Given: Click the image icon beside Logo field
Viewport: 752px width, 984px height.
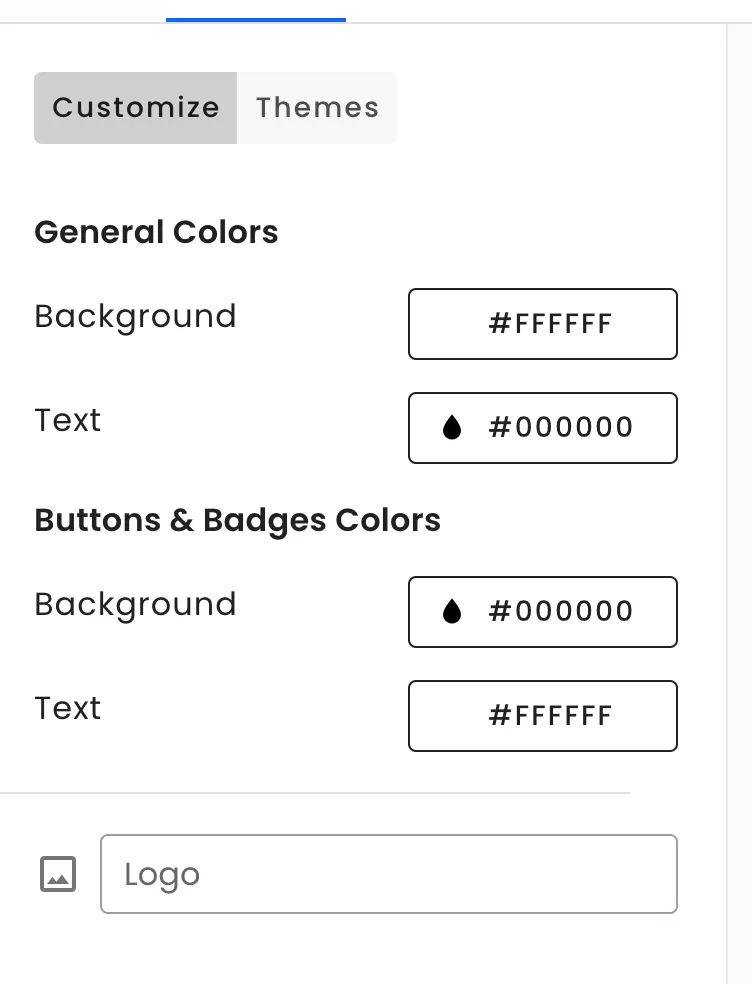Looking at the screenshot, I should point(58,874).
